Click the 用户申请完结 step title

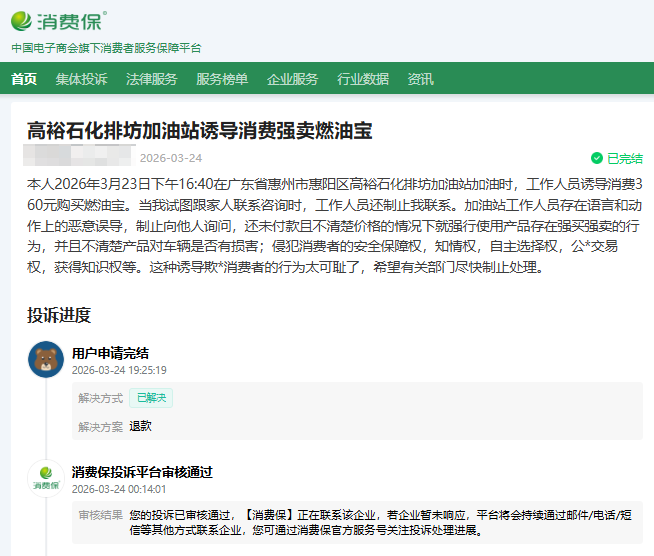point(111,353)
